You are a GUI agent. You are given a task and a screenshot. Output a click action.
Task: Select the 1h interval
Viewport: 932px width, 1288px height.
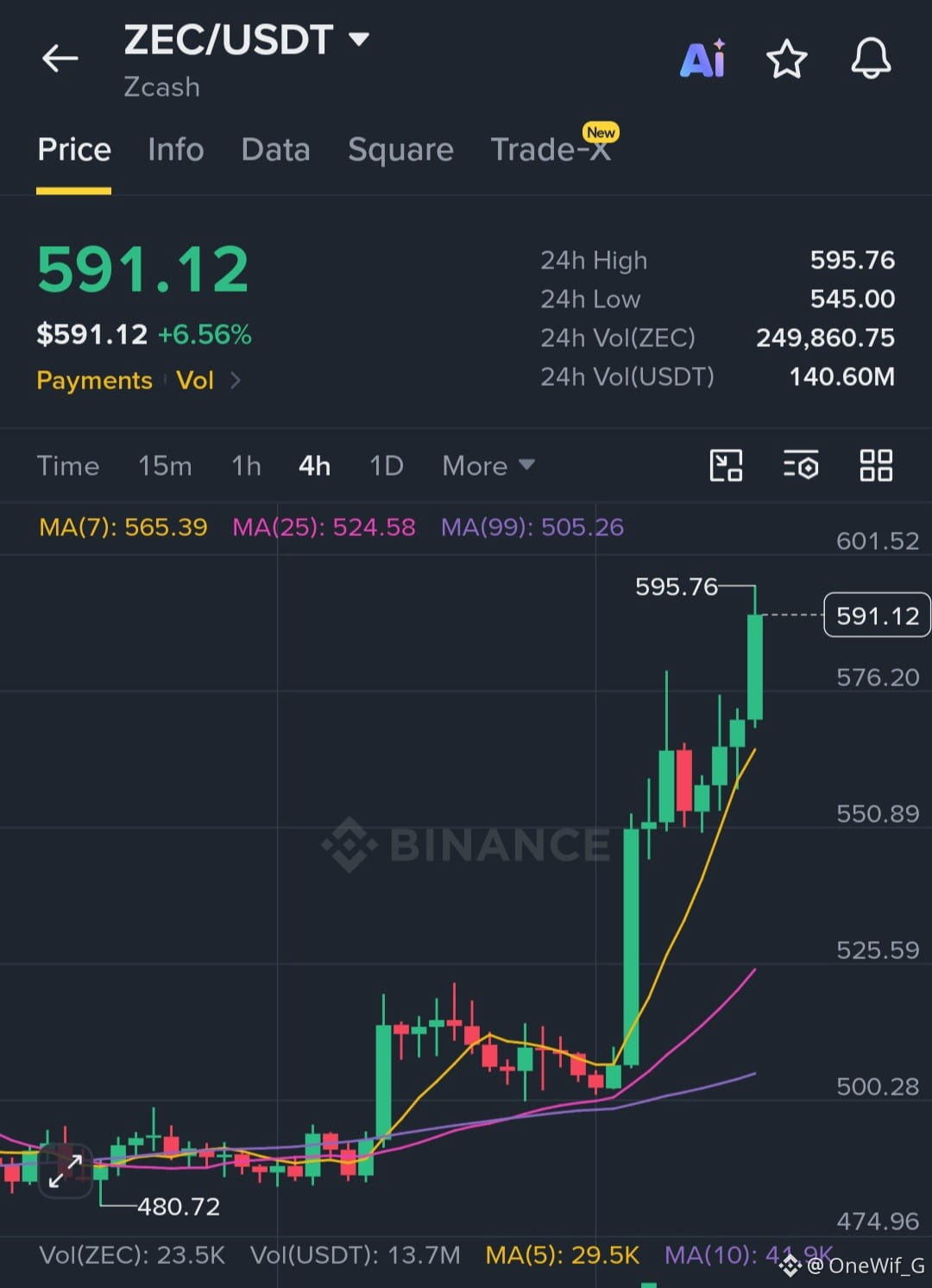[246, 466]
